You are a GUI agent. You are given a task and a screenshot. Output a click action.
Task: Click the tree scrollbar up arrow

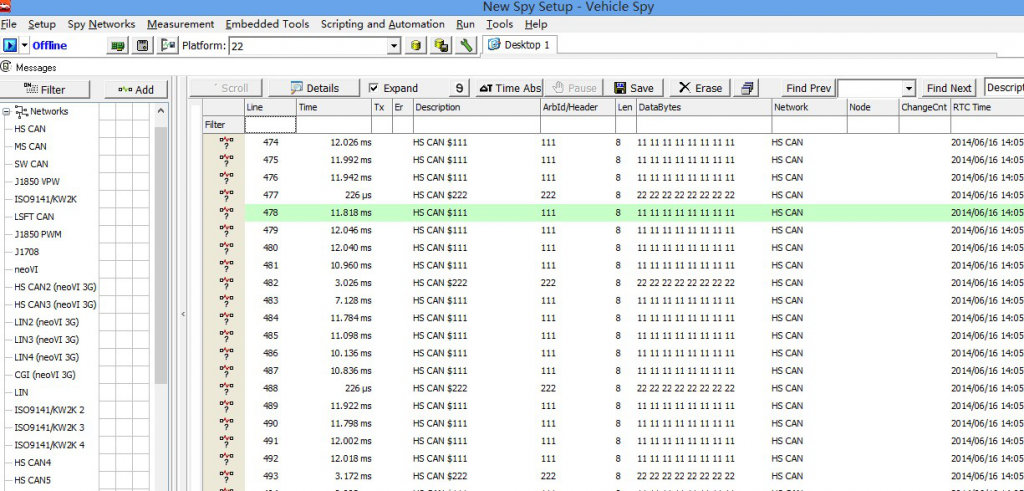[161, 112]
